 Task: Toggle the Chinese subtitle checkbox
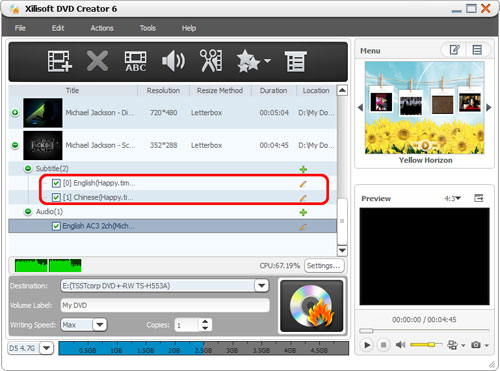coord(56,198)
